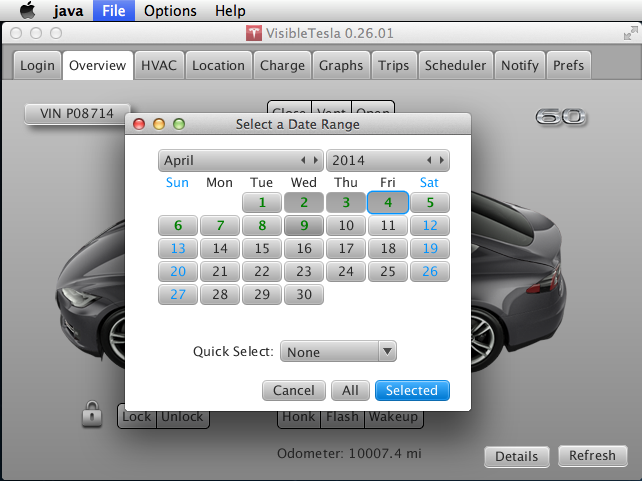Go to previous year arrow
The height and width of the screenshot is (481, 642).
click(429, 160)
